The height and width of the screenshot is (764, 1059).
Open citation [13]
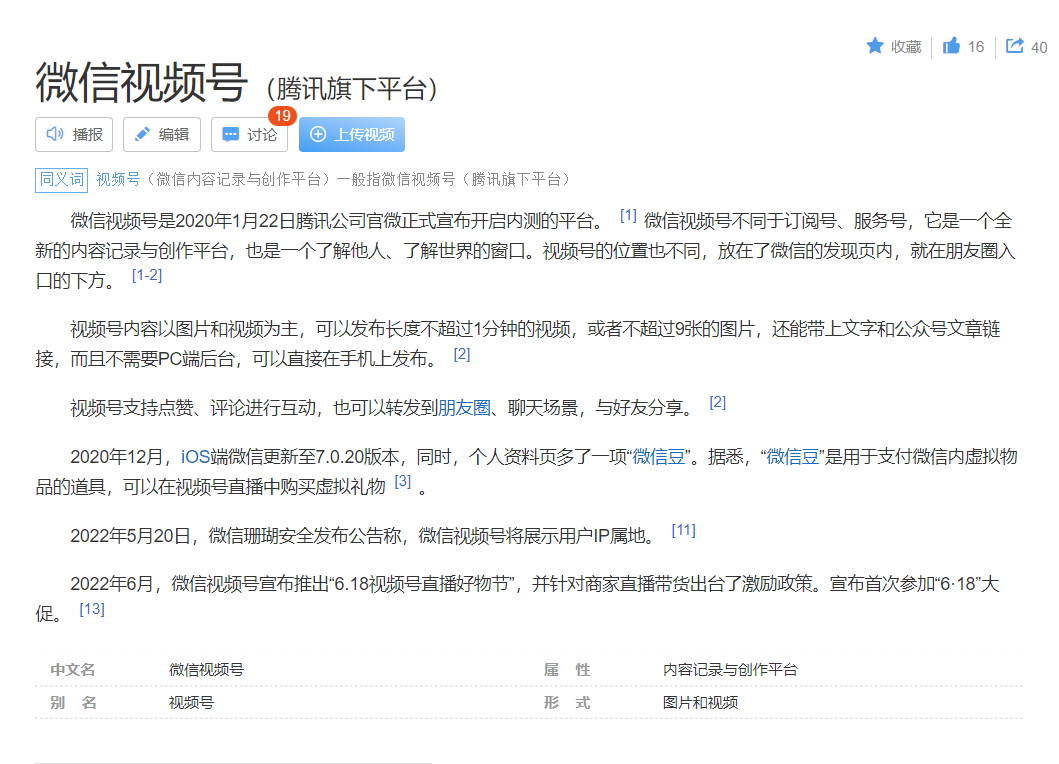coord(92,609)
